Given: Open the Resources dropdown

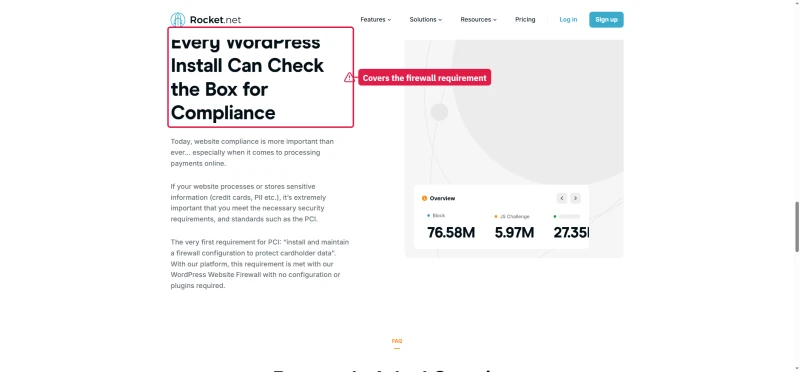Looking at the screenshot, I should (x=478, y=20).
